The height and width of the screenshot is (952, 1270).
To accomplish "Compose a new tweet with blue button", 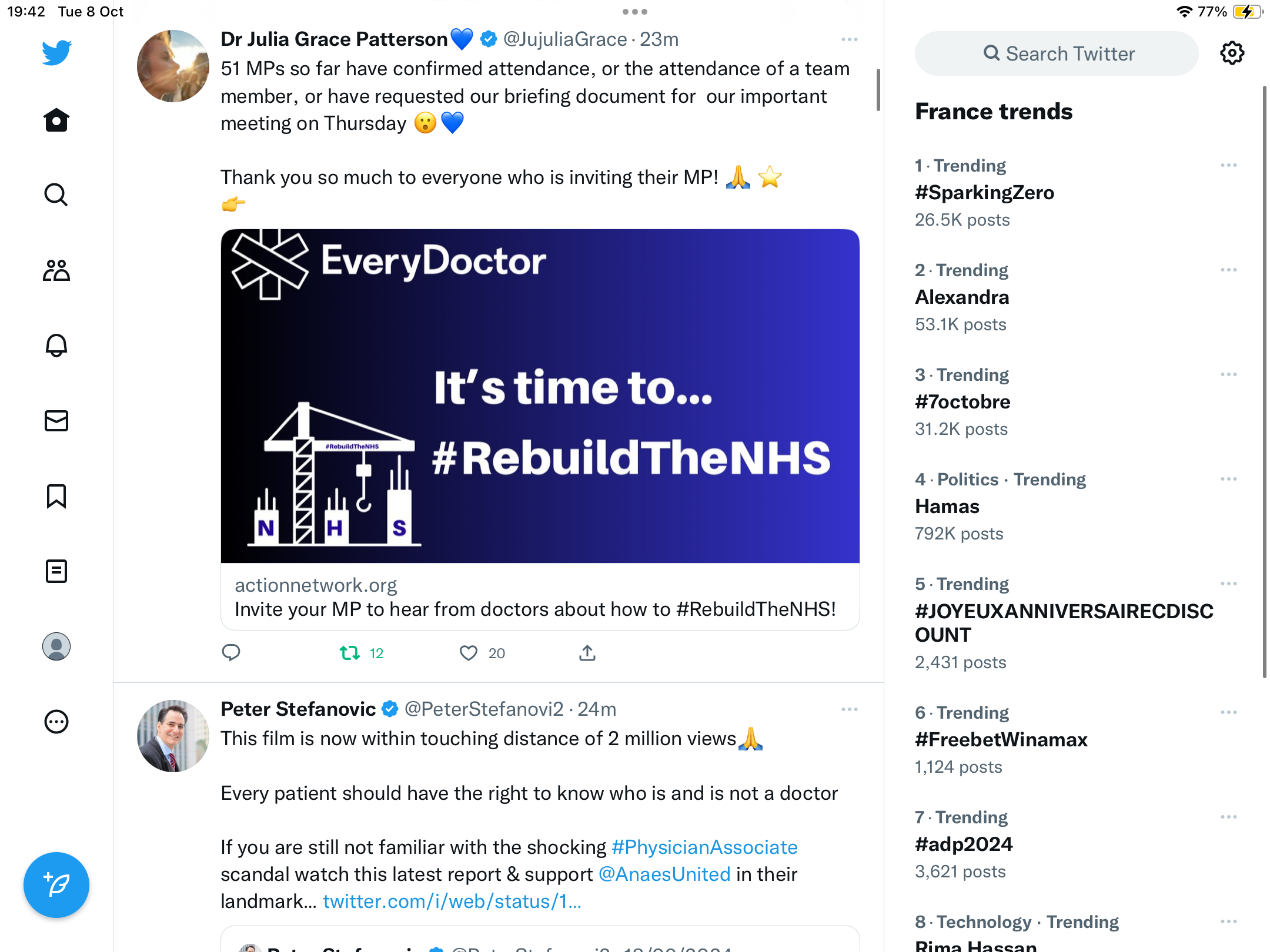I will tap(56, 884).
